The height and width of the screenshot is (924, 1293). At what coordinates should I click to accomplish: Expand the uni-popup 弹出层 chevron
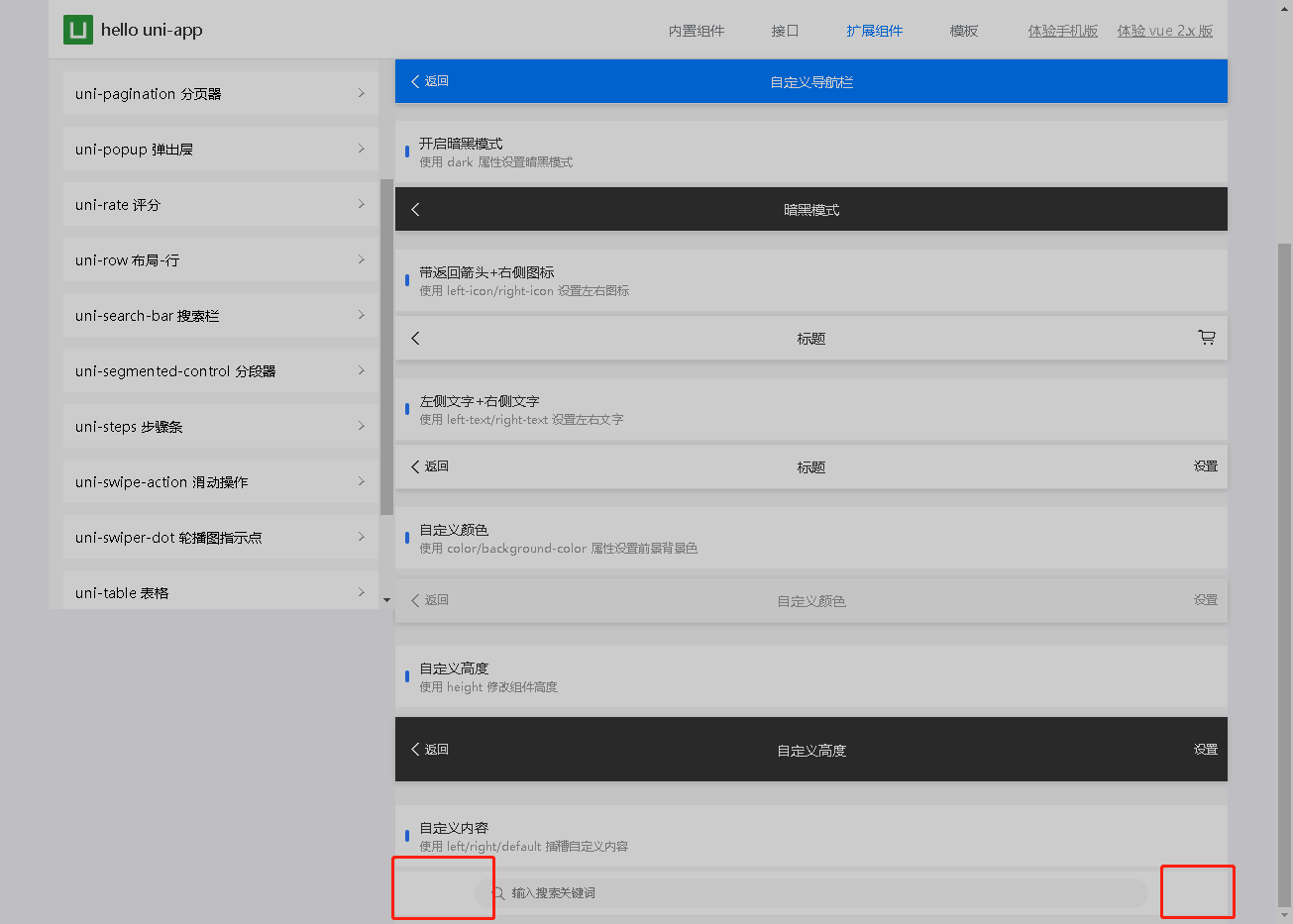[361, 149]
